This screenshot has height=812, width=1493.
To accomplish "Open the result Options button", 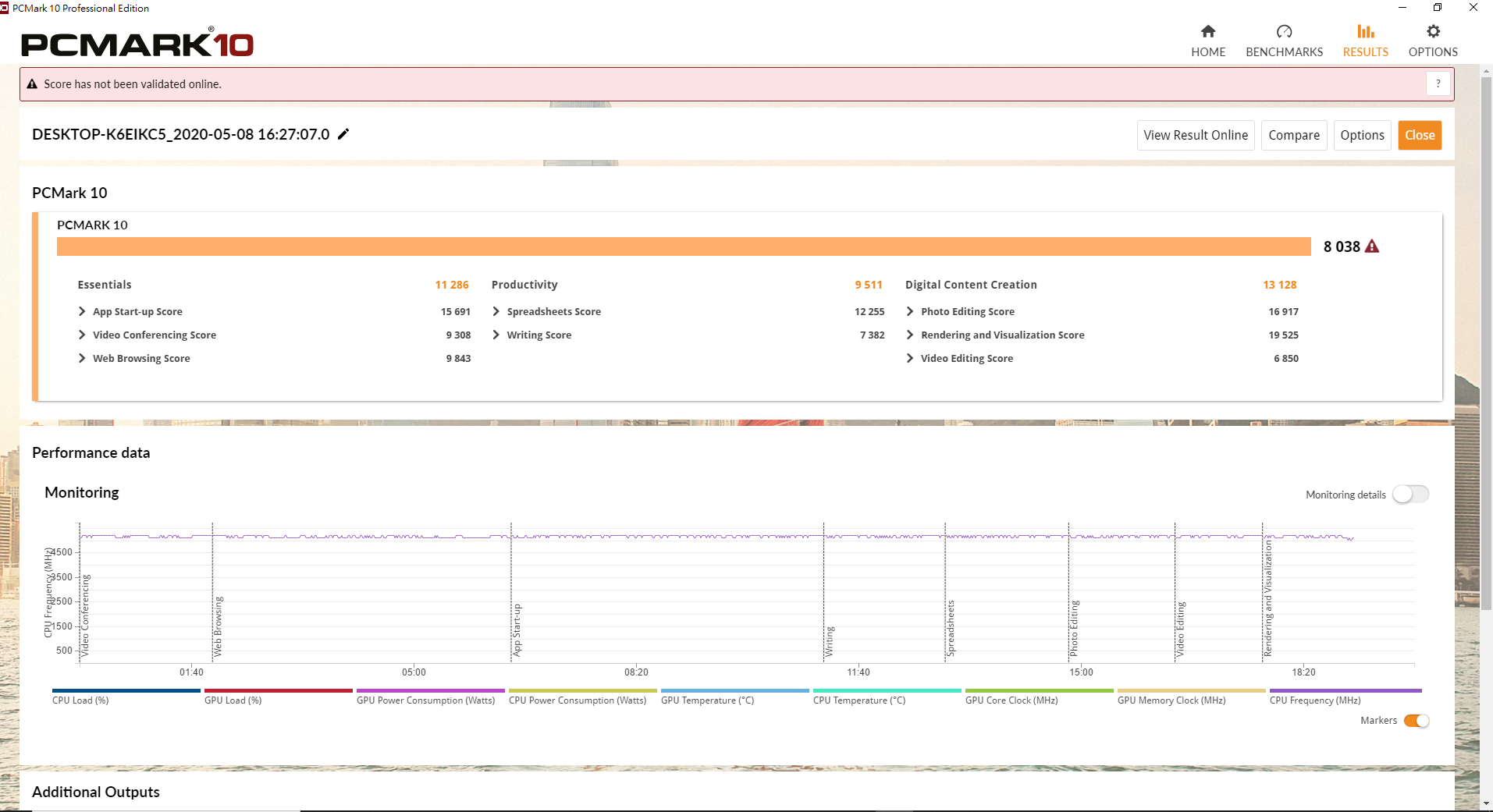I will click(x=1362, y=135).
